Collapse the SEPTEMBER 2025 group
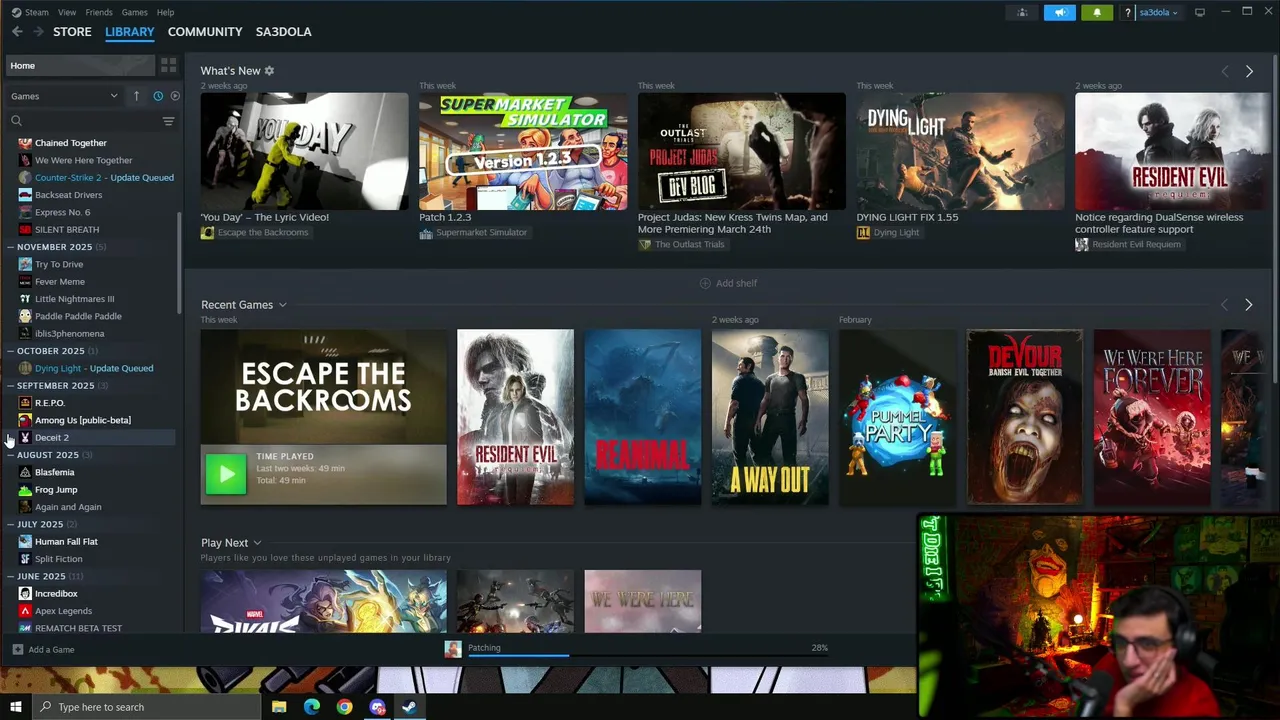The width and height of the screenshot is (1280, 720). [10, 386]
